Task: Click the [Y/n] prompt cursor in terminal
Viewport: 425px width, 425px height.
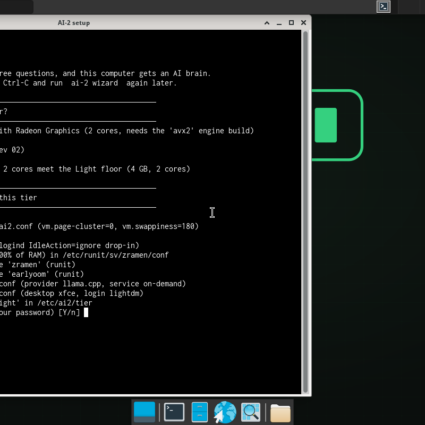Action: tap(86, 312)
